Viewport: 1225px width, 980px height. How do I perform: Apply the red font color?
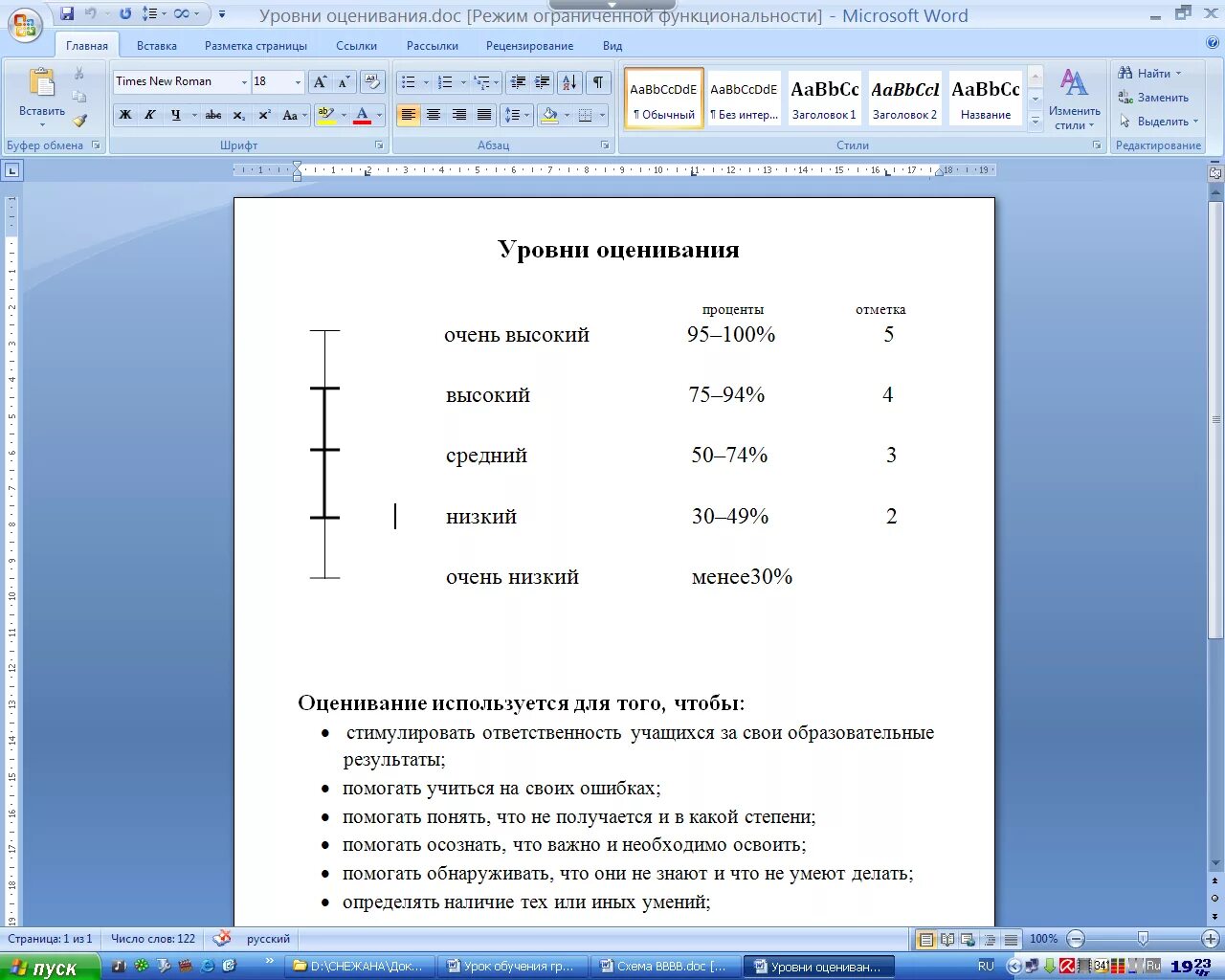point(362,115)
